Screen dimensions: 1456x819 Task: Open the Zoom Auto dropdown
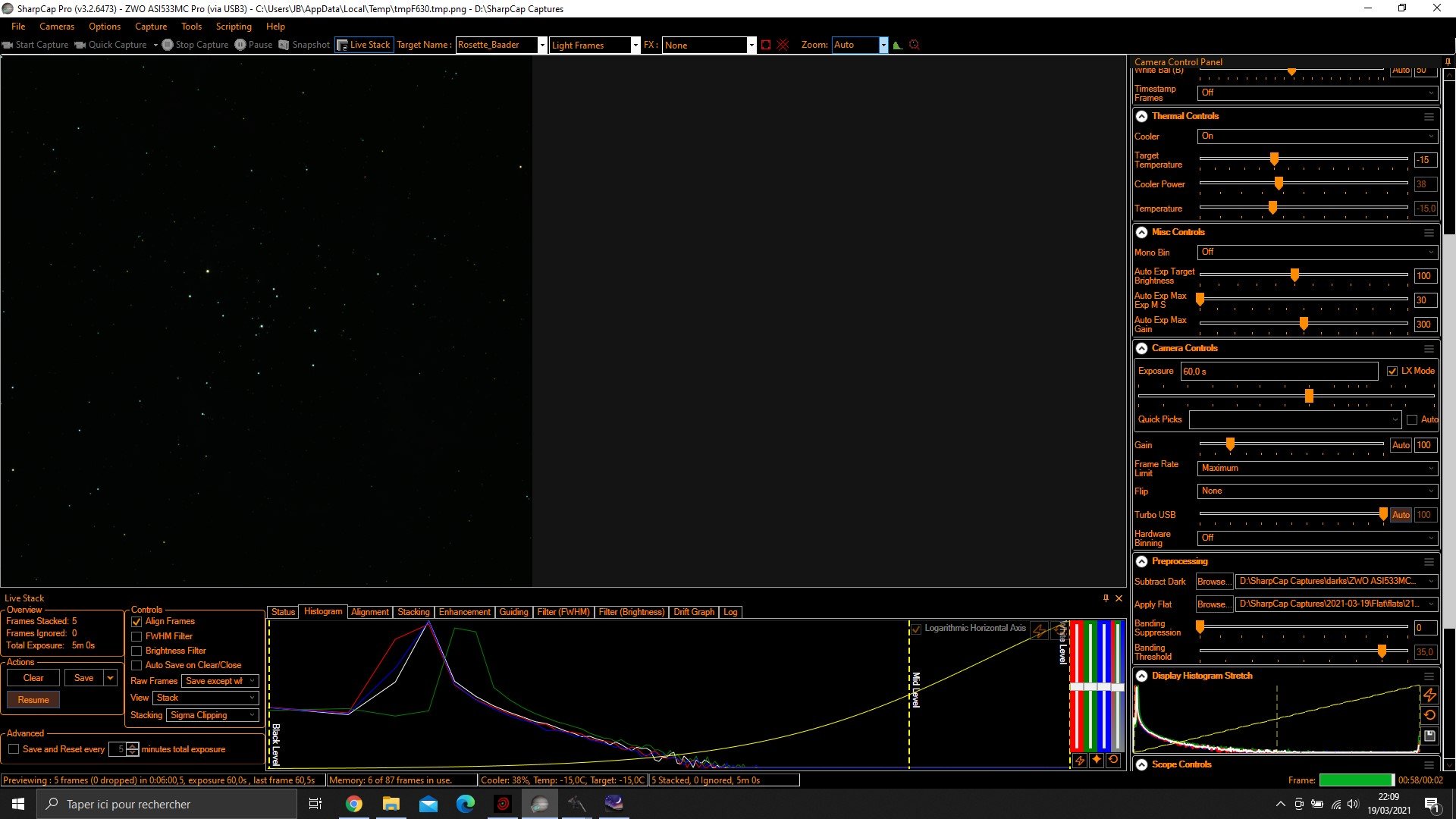click(860, 45)
